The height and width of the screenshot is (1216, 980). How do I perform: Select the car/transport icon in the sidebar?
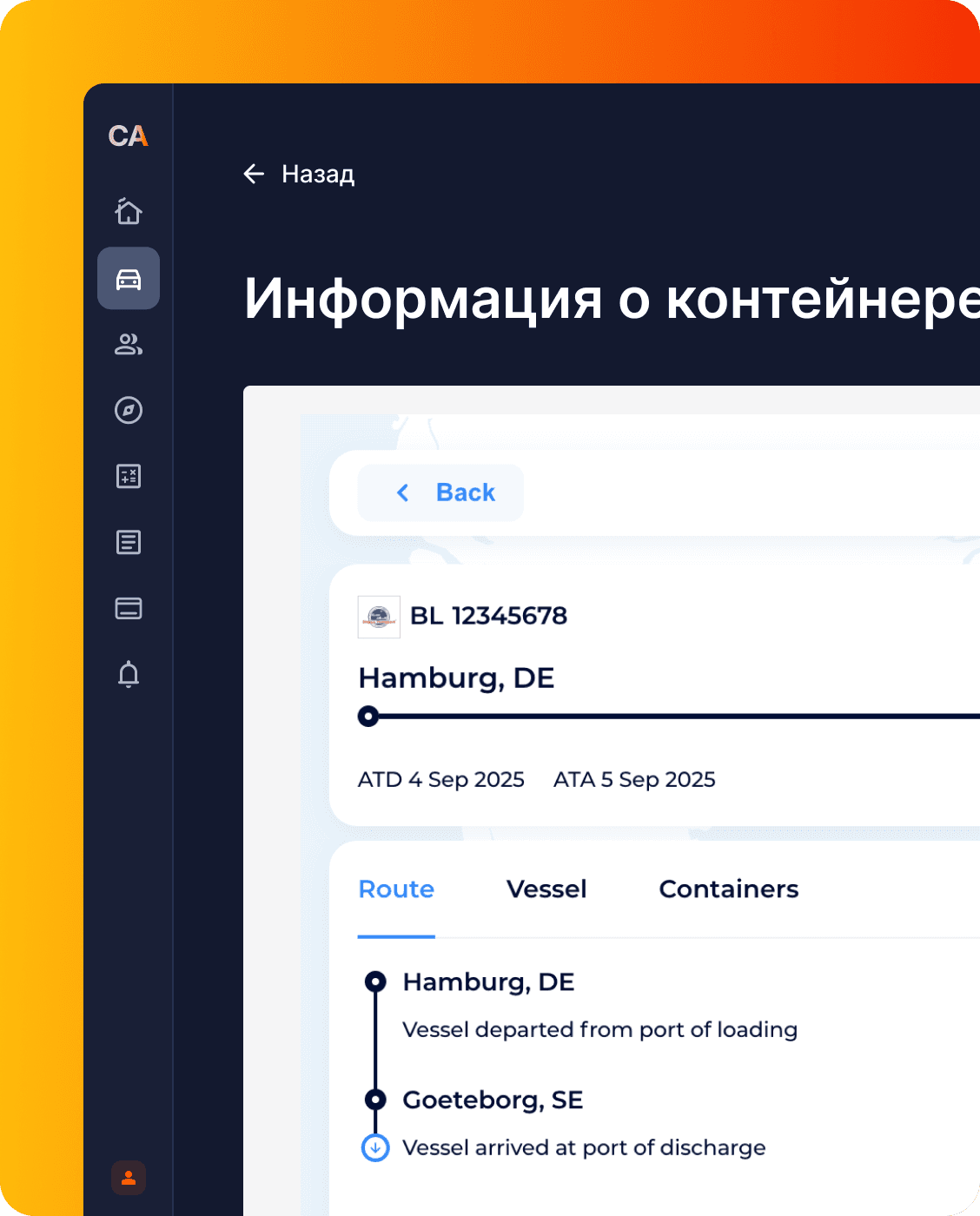[128, 279]
